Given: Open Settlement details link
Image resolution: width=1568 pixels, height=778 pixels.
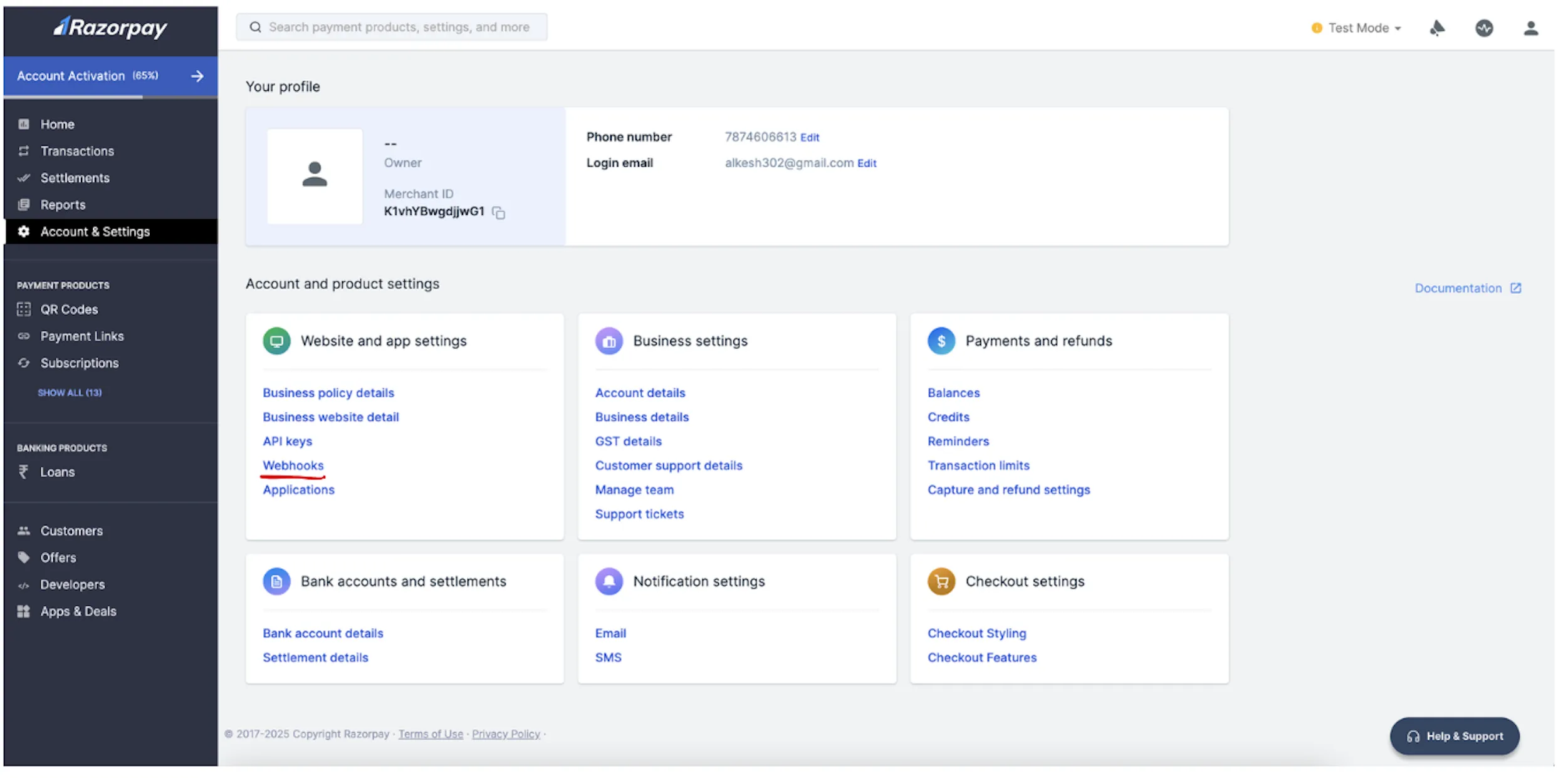Looking at the screenshot, I should (x=315, y=658).
